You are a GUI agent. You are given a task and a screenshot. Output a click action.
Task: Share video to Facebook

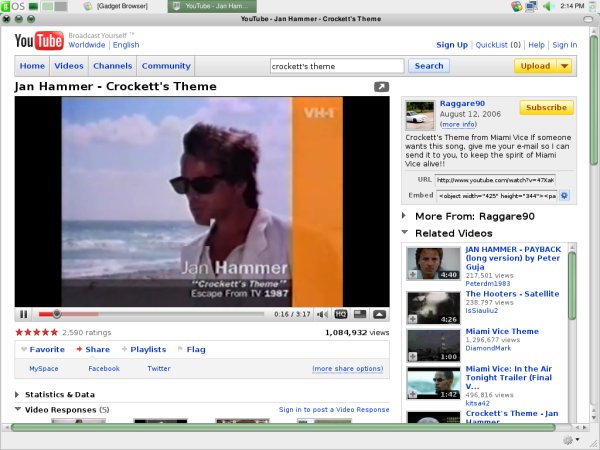tap(104, 368)
